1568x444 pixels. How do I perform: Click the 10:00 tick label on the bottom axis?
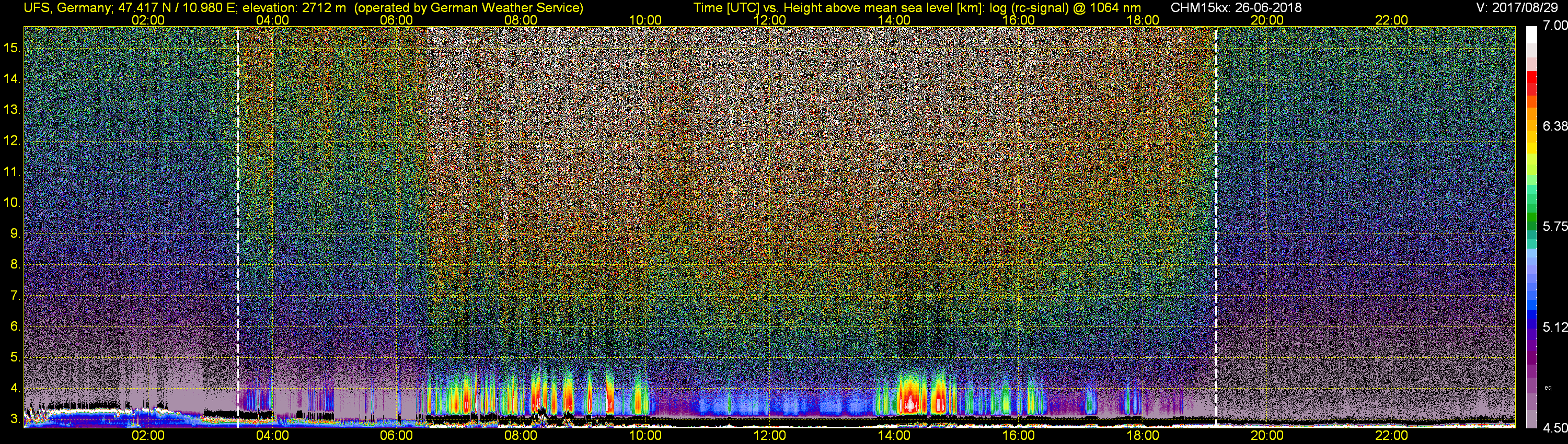tap(645, 436)
